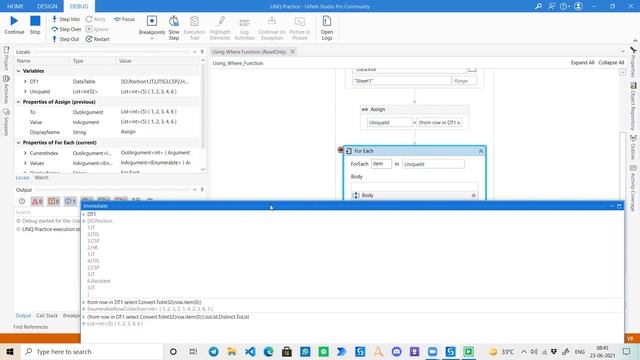Select the DEBUG ribbon tab
This screenshot has width=640, height=360.
click(x=79, y=6)
